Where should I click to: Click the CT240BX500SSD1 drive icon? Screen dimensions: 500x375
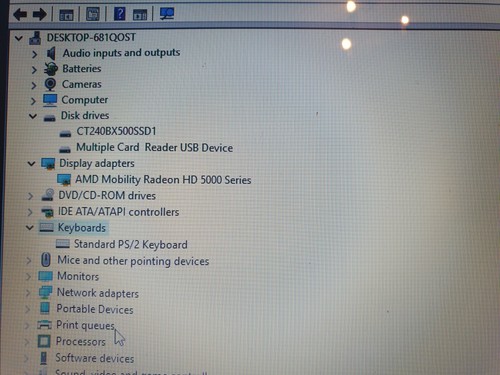click(x=65, y=134)
